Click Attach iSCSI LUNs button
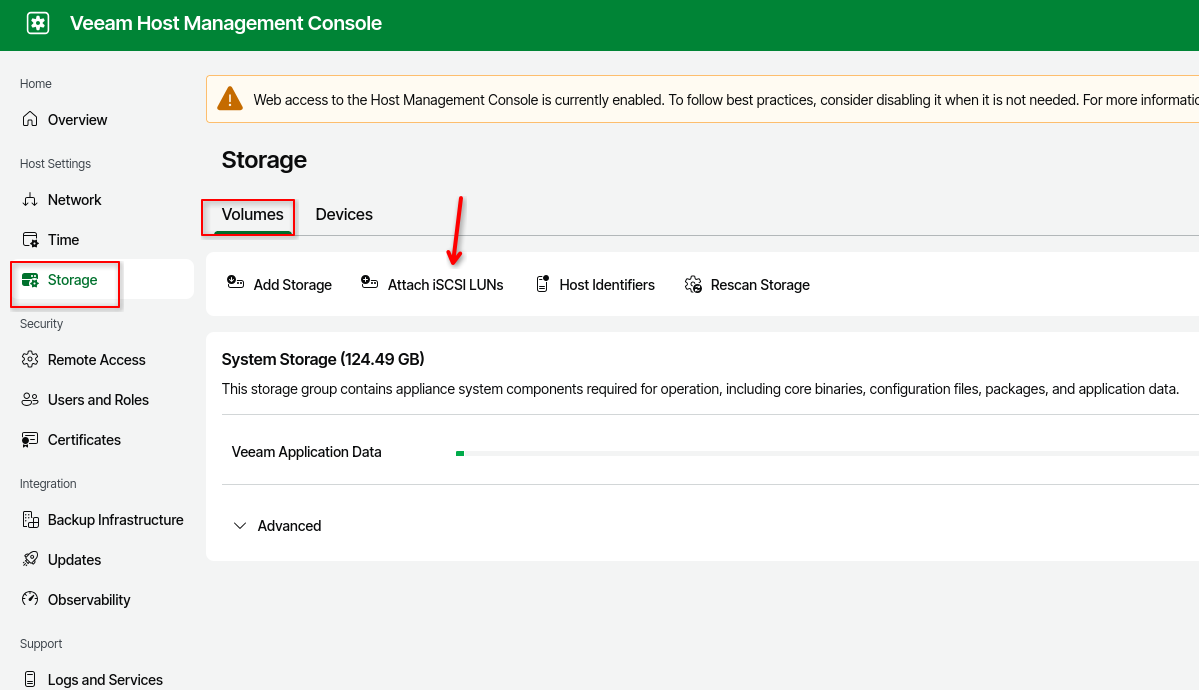Viewport: 1199px width, 690px height. 432,285
